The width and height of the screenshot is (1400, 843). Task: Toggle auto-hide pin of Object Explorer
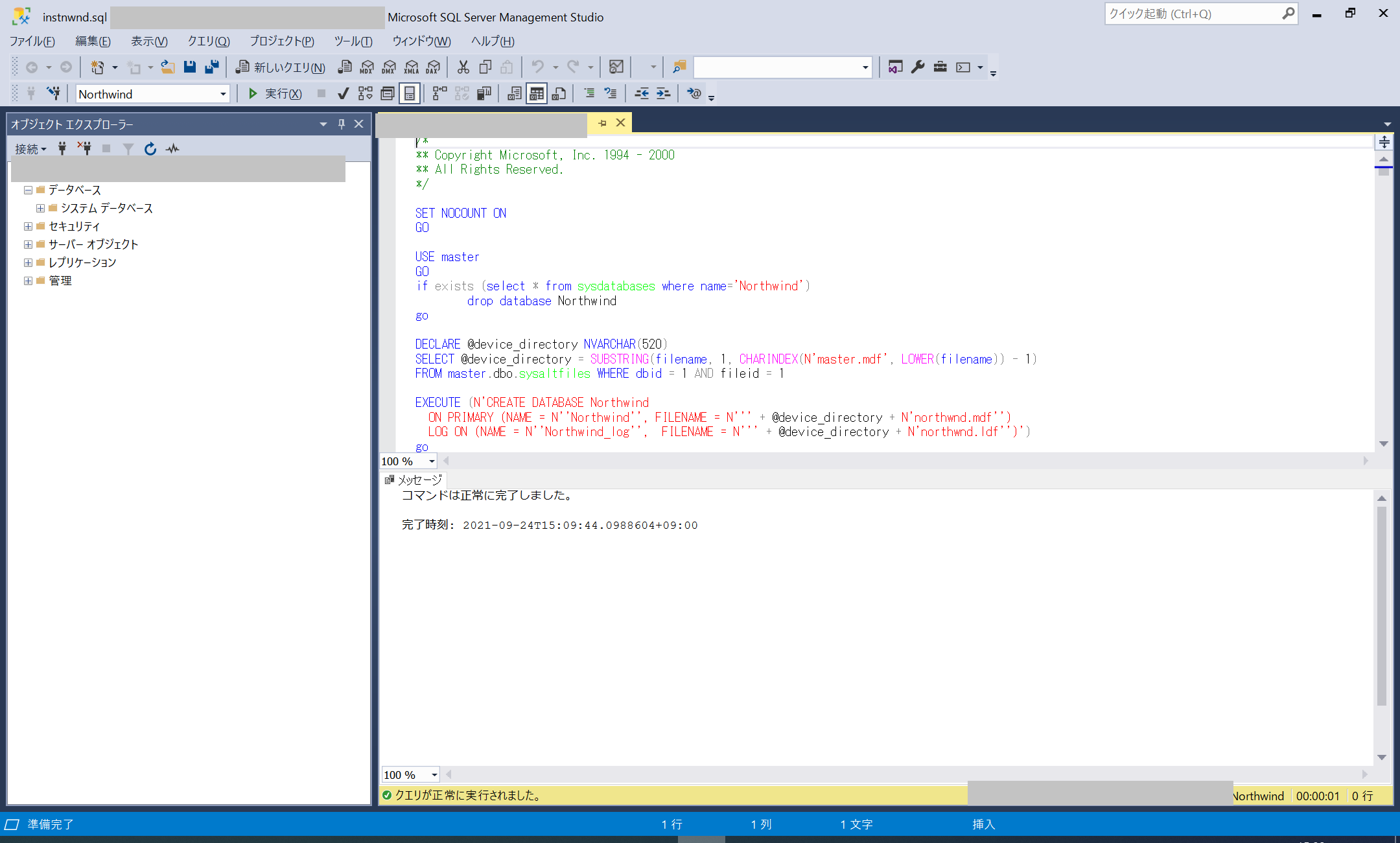pos(342,124)
